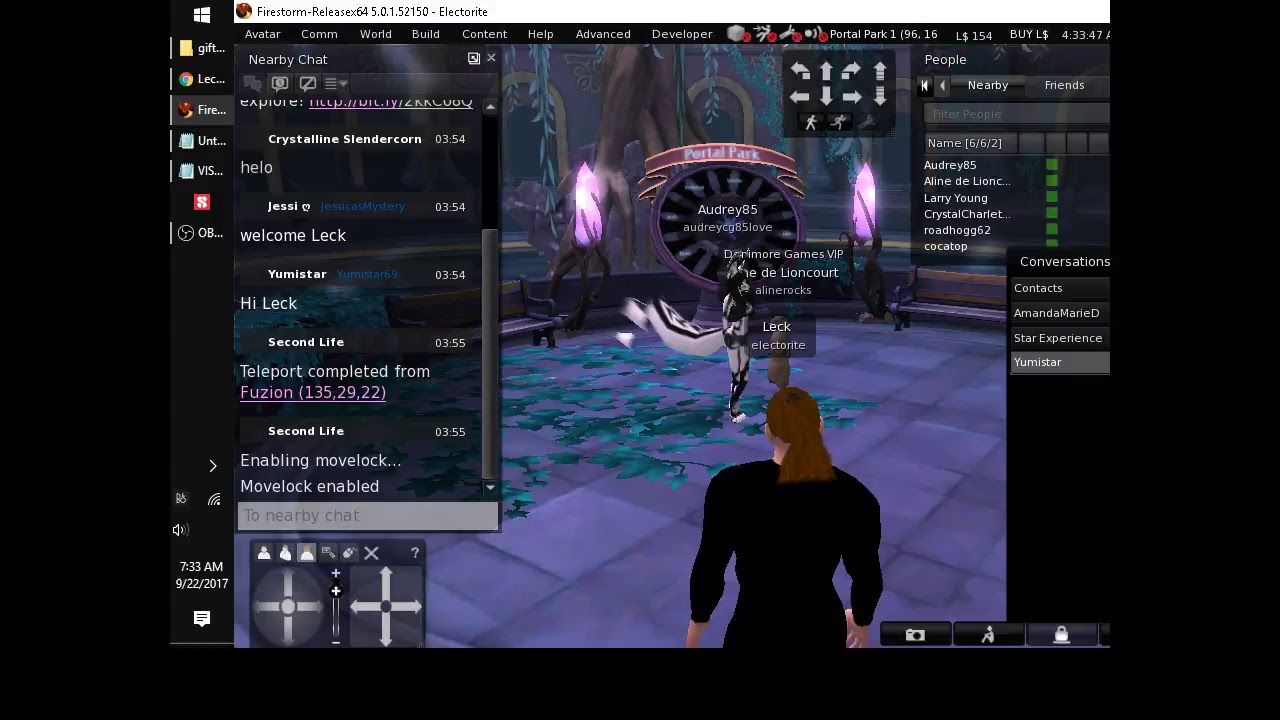1280x720 pixels.
Task: Open the Fuzion (135,29,22) teleport link
Action: pos(313,393)
